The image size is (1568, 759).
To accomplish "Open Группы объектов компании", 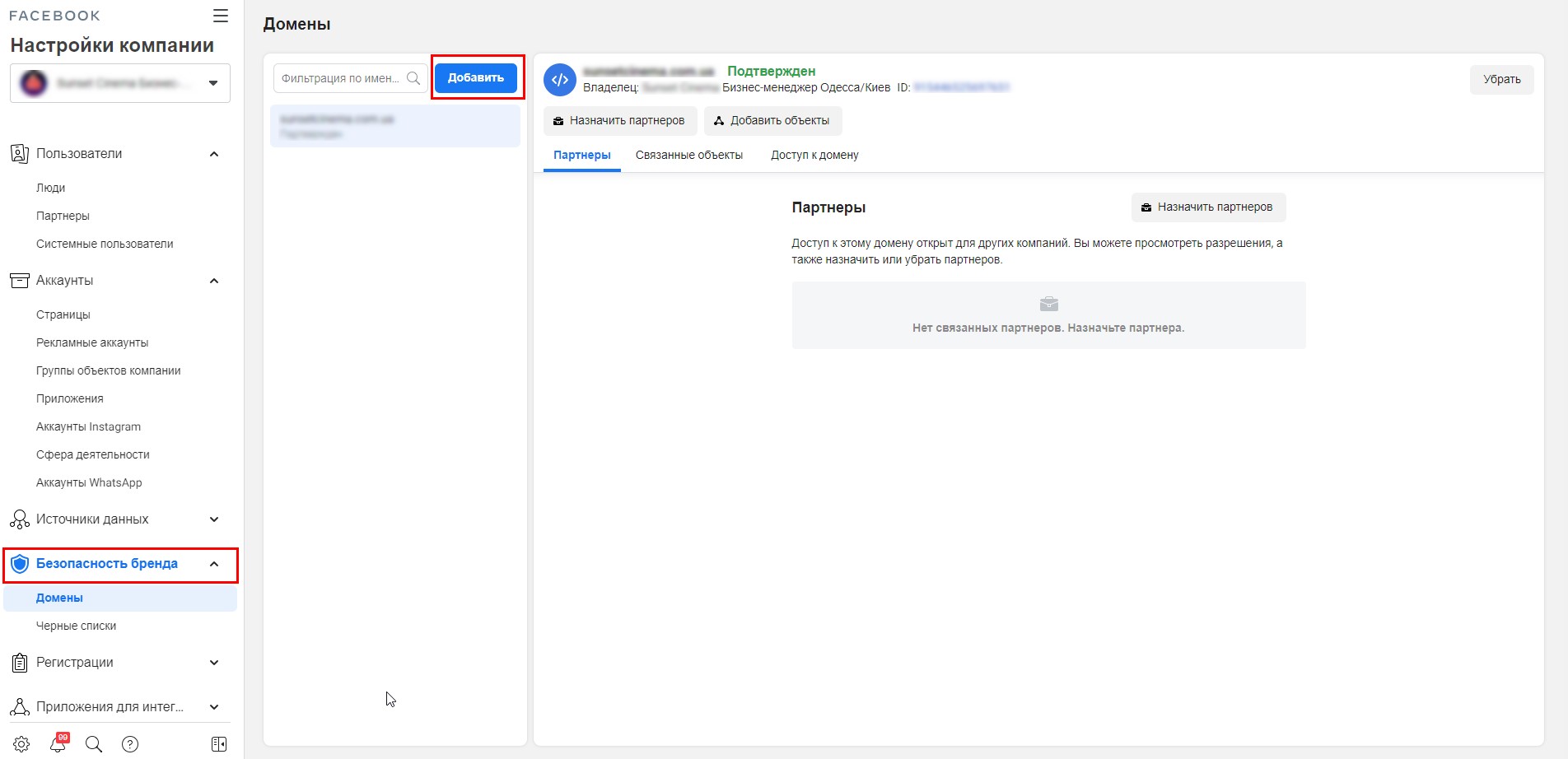I will (x=108, y=370).
